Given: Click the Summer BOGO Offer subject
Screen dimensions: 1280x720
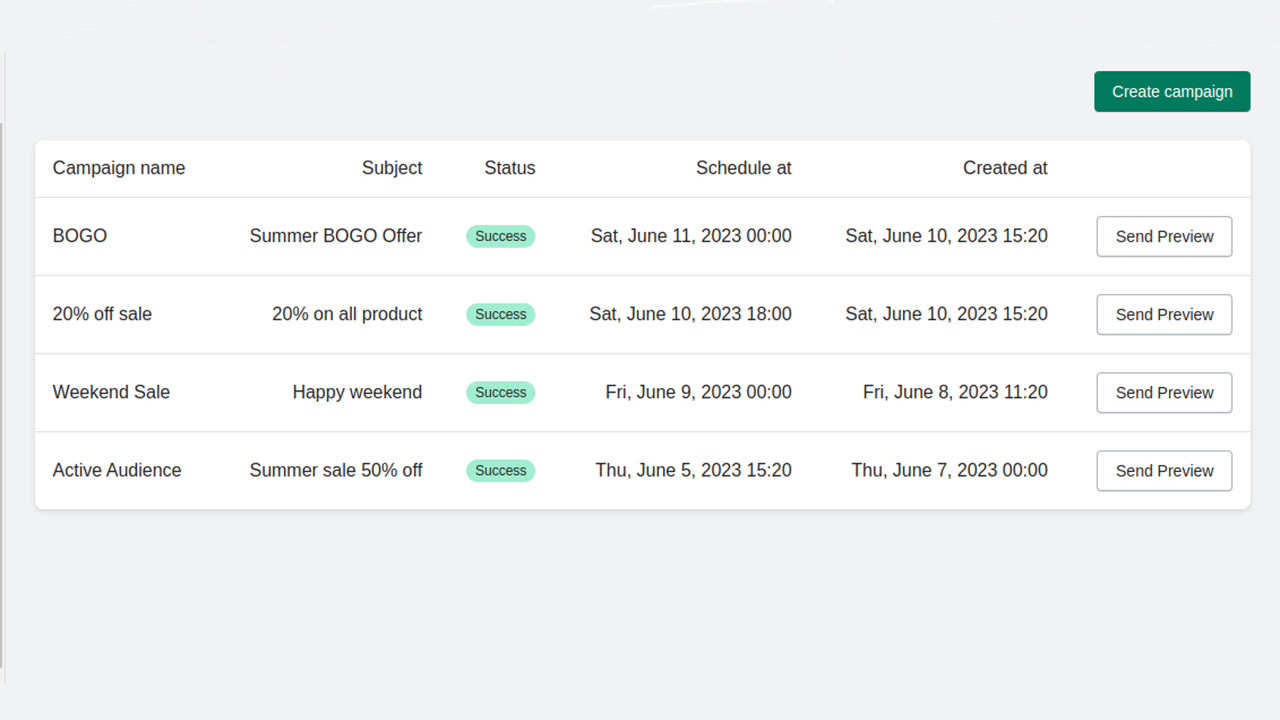Looking at the screenshot, I should (x=336, y=236).
